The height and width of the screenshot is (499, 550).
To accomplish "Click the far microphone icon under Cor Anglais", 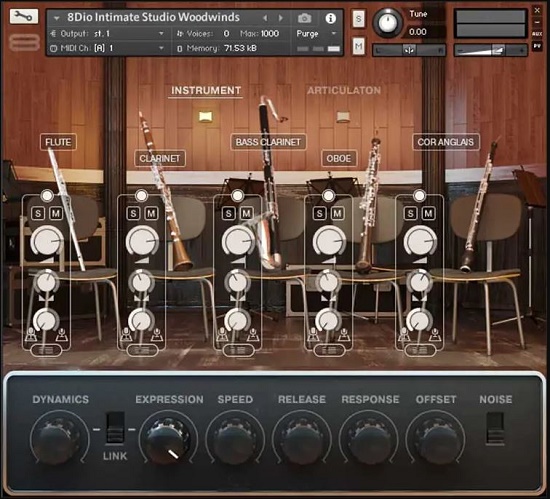I will (x=434, y=335).
